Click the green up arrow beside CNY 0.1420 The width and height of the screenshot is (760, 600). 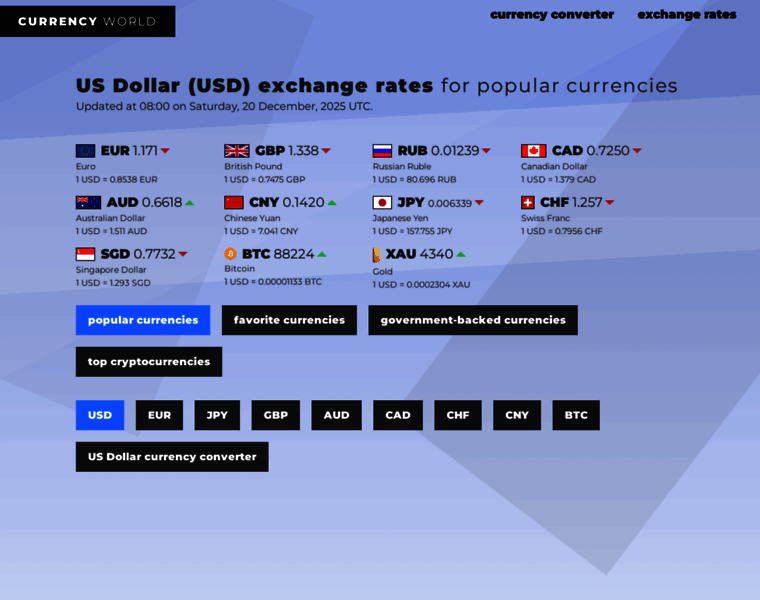click(332, 203)
